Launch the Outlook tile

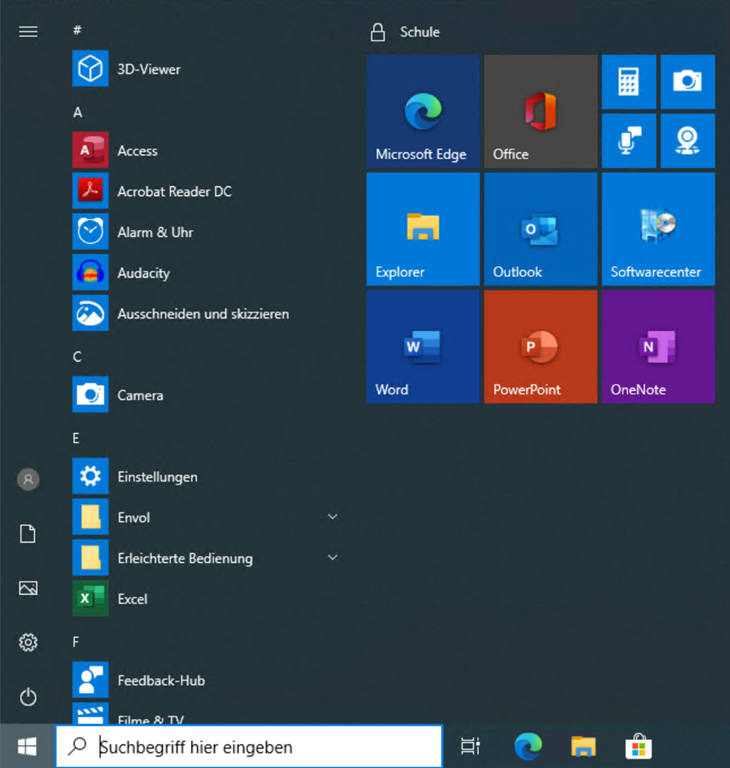pyautogui.click(x=540, y=229)
